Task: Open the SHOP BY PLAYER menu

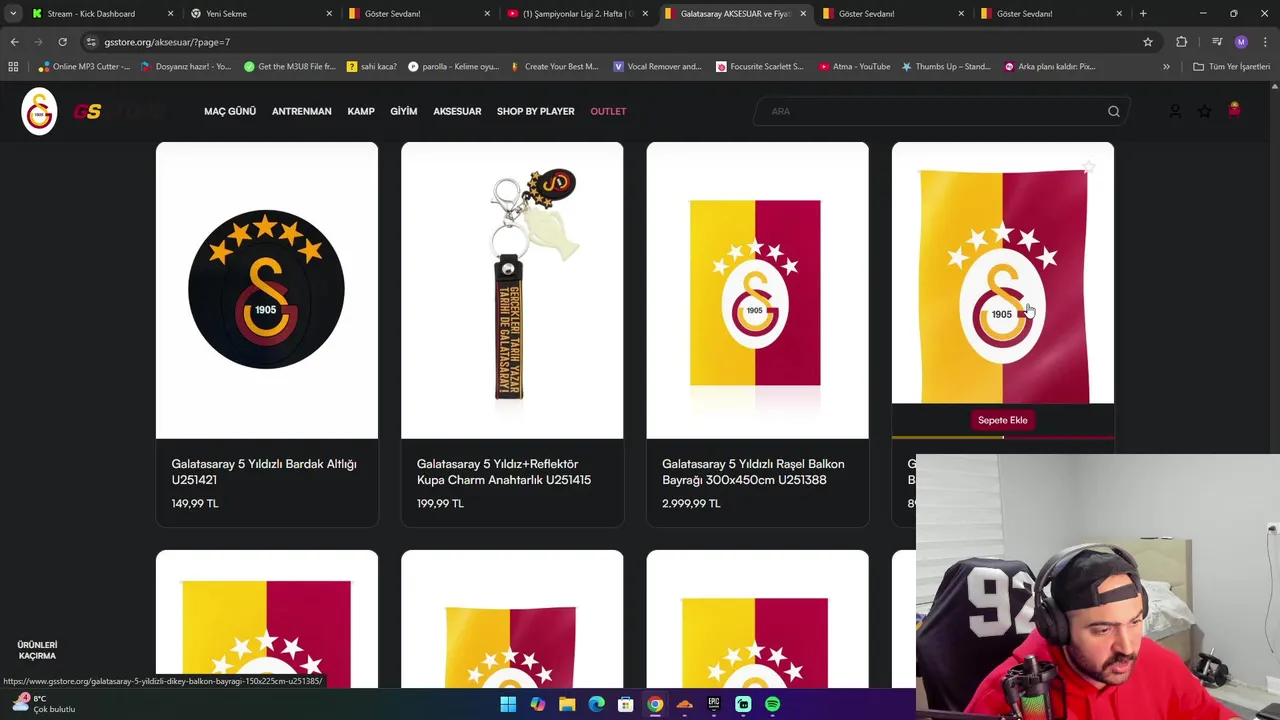Action: click(x=536, y=111)
